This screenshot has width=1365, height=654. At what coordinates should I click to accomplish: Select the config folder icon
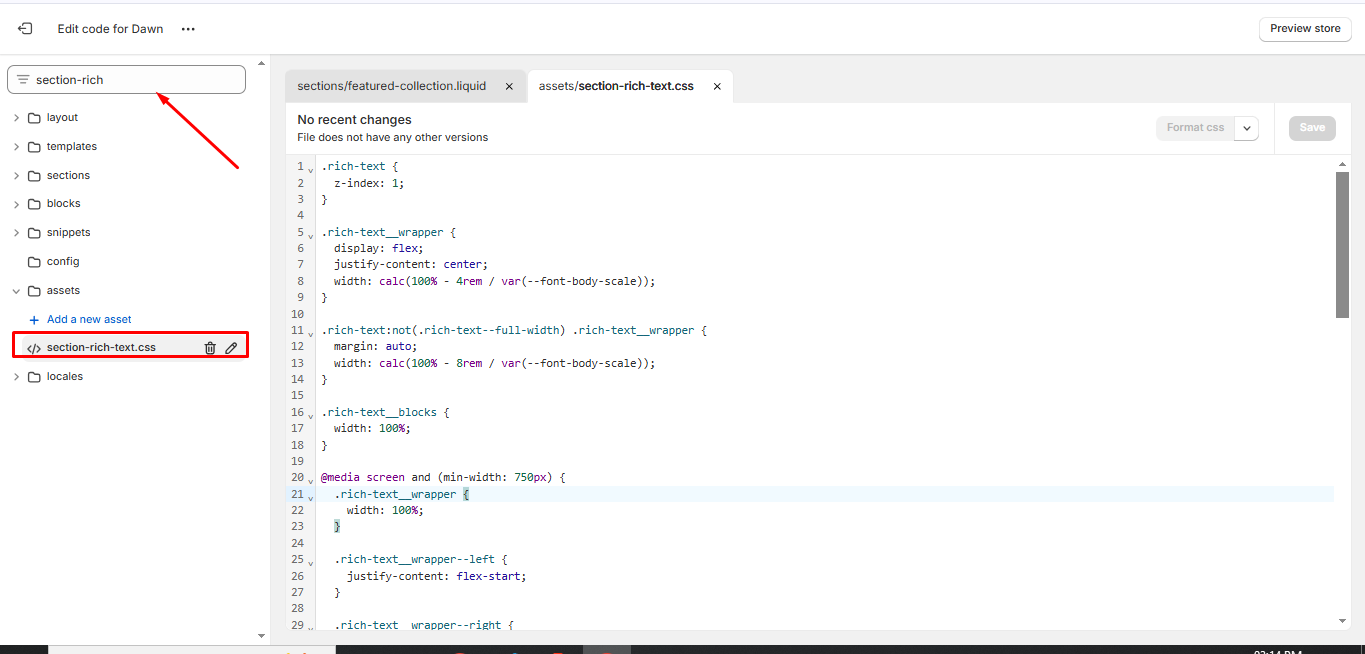pyautogui.click(x=34, y=262)
